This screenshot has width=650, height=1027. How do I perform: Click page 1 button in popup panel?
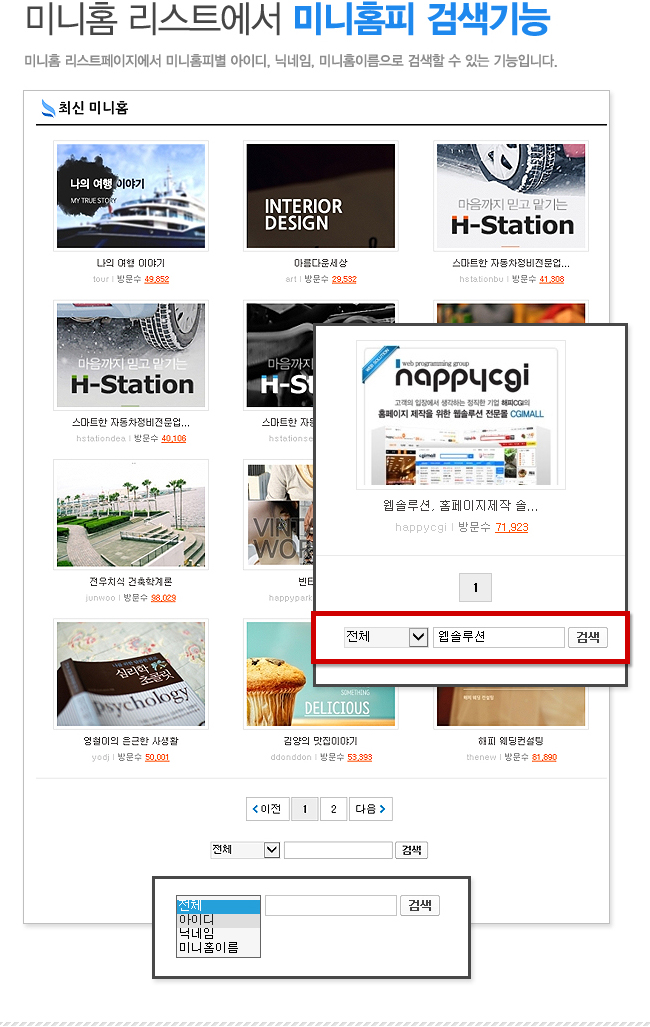(476, 588)
